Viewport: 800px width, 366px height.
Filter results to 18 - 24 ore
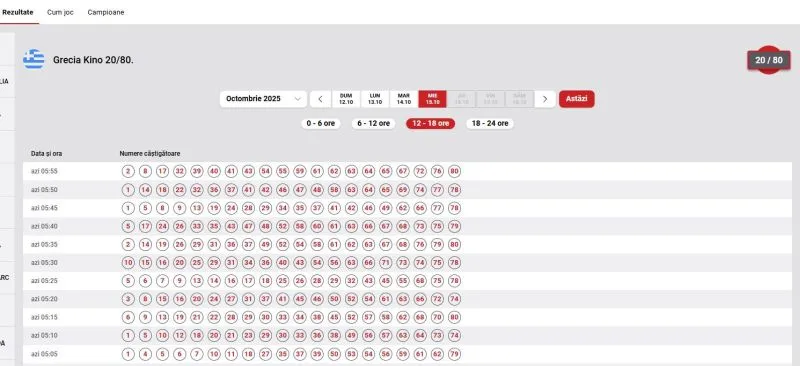coord(490,124)
